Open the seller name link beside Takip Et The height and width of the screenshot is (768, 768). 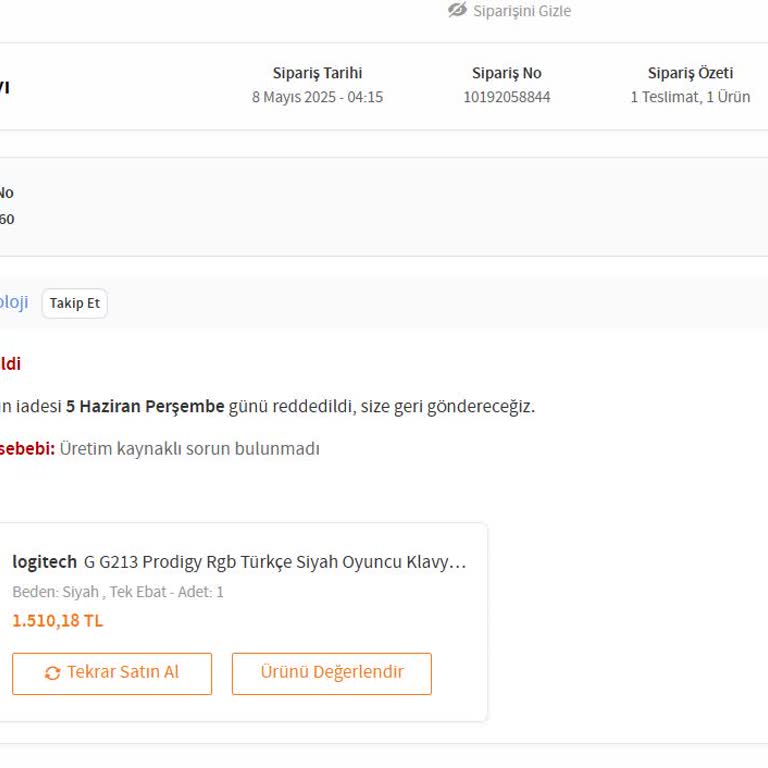tap(13, 302)
